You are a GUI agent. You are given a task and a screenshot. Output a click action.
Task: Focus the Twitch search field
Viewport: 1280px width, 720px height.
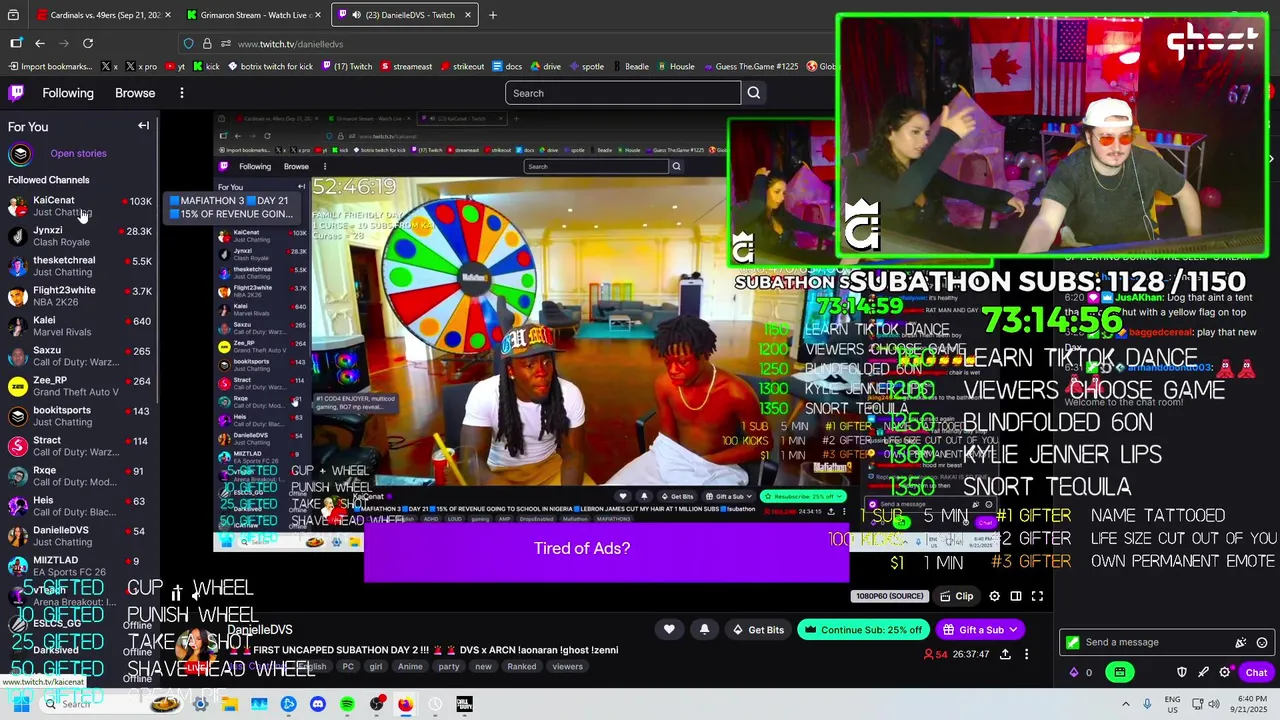[x=623, y=93]
